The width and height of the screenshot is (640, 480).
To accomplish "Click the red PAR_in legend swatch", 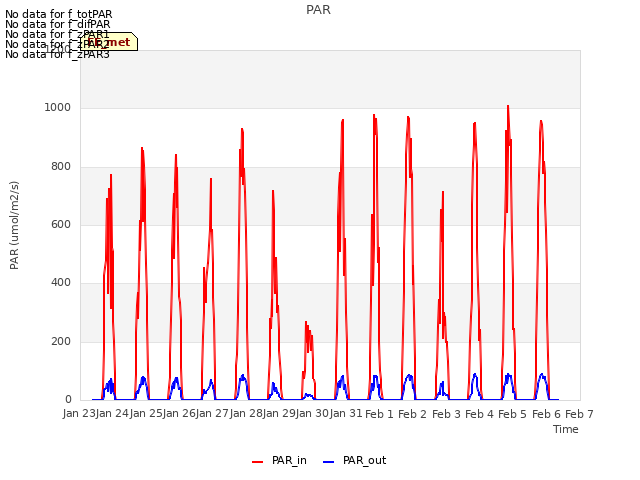I will click(x=258, y=462).
